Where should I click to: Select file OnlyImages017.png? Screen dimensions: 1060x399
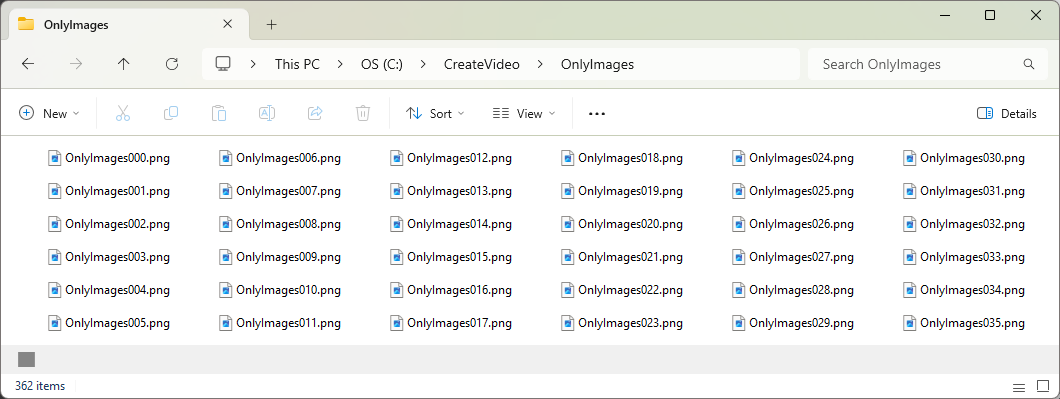pyautogui.click(x=451, y=323)
